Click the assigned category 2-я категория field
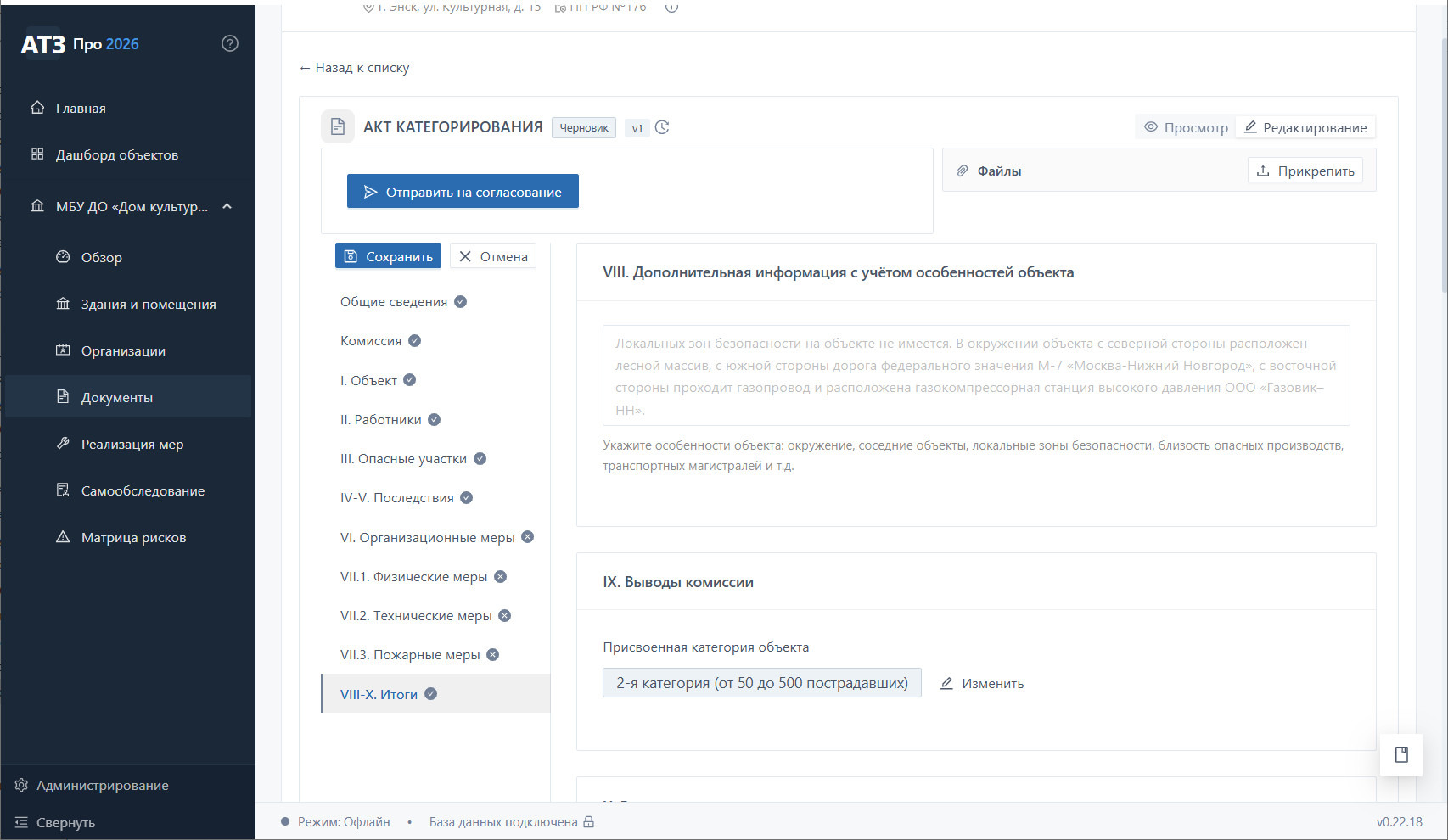The height and width of the screenshot is (840, 1448). tap(761, 683)
